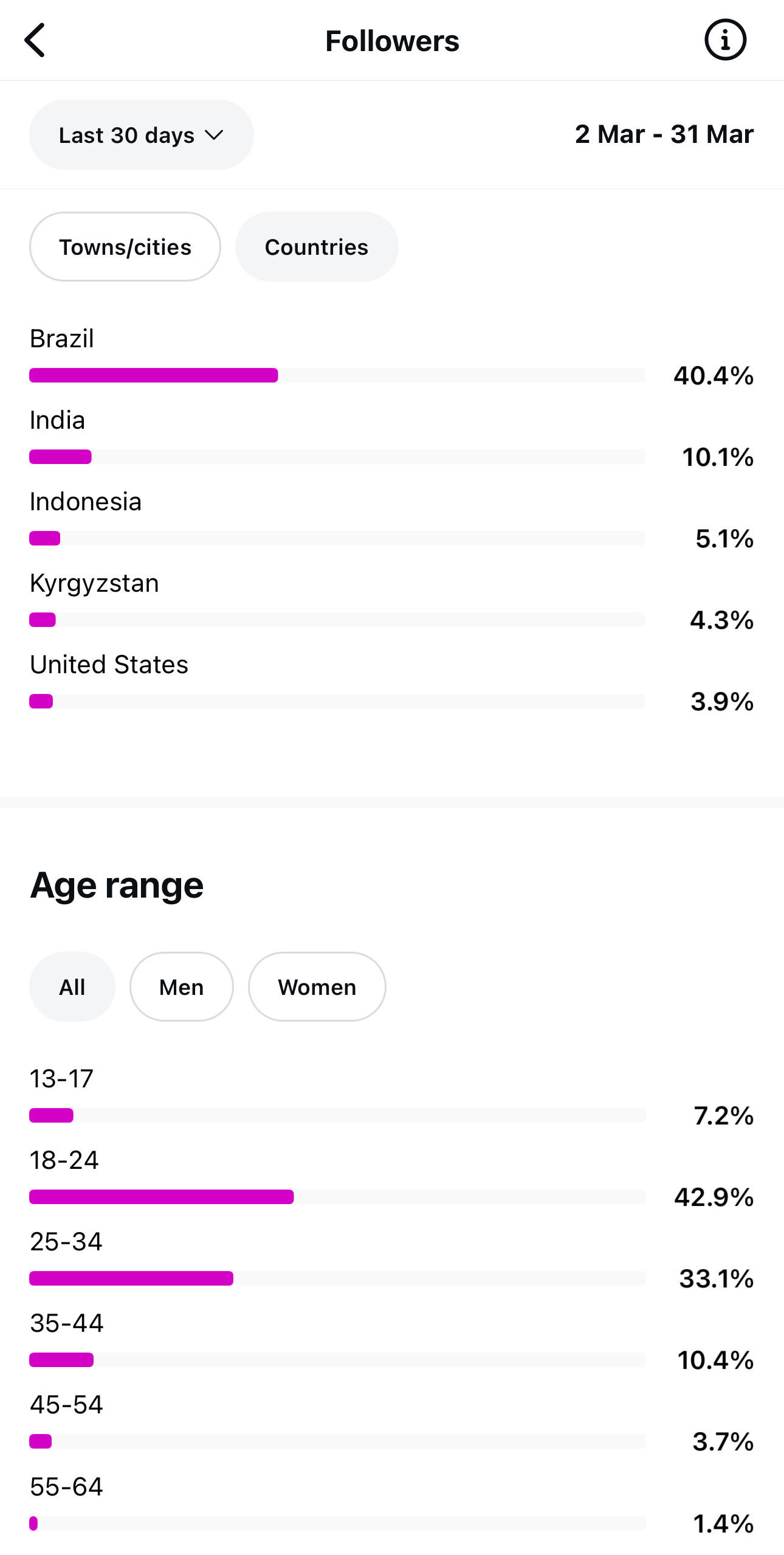Tap the back arrow icon
The height and width of the screenshot is (1555, 784).
[35, 41]
